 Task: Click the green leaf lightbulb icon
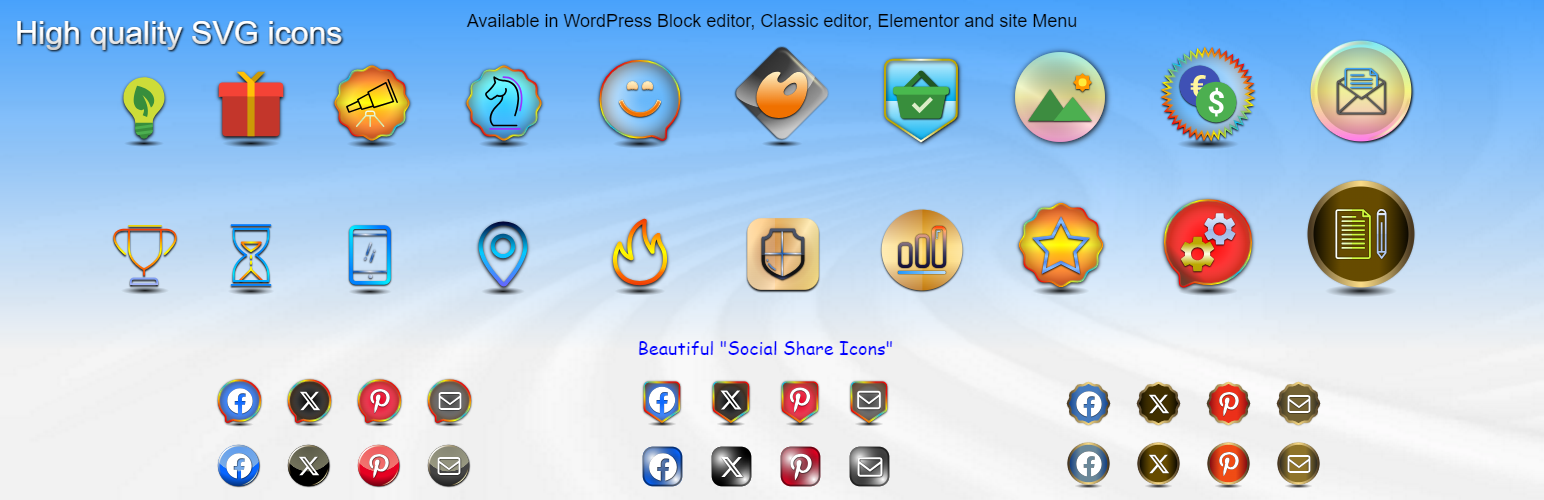click(144, 107)
